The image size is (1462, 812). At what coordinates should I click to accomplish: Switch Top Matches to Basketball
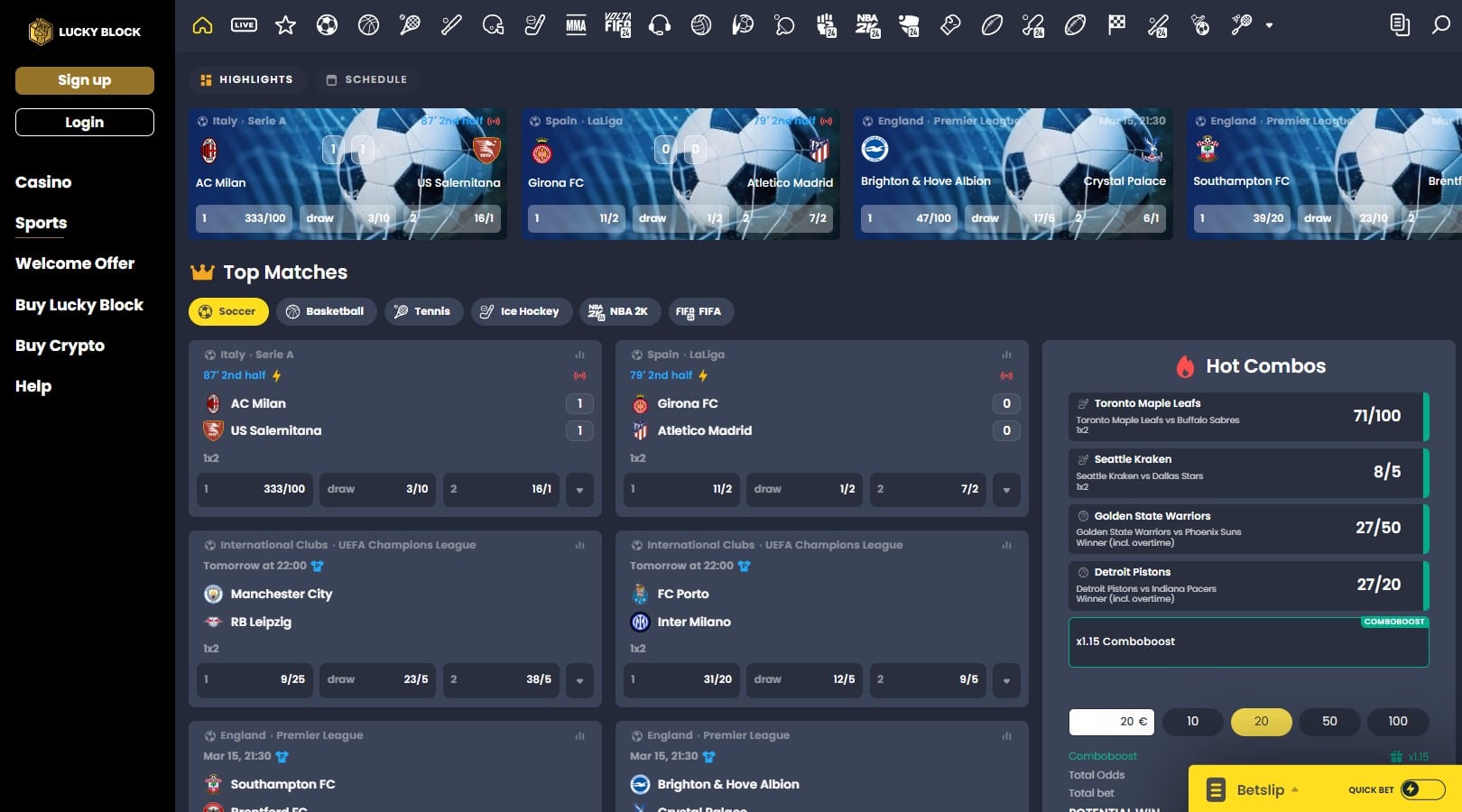(x=327, y=311)
